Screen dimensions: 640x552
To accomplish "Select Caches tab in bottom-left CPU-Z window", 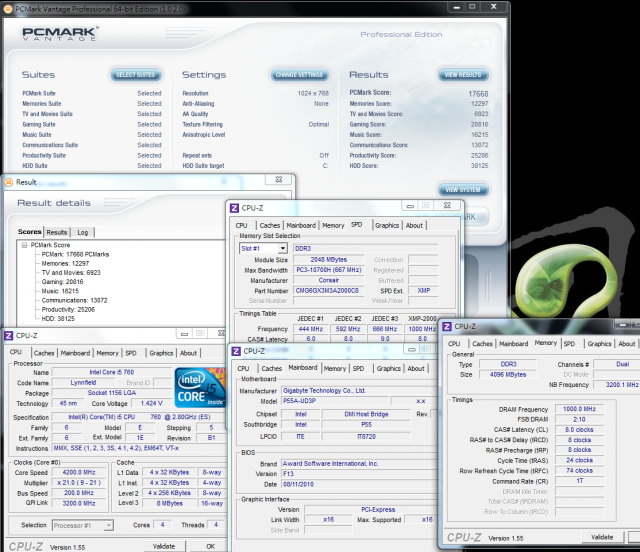I will pyautogui.click(x=44, y=353).
